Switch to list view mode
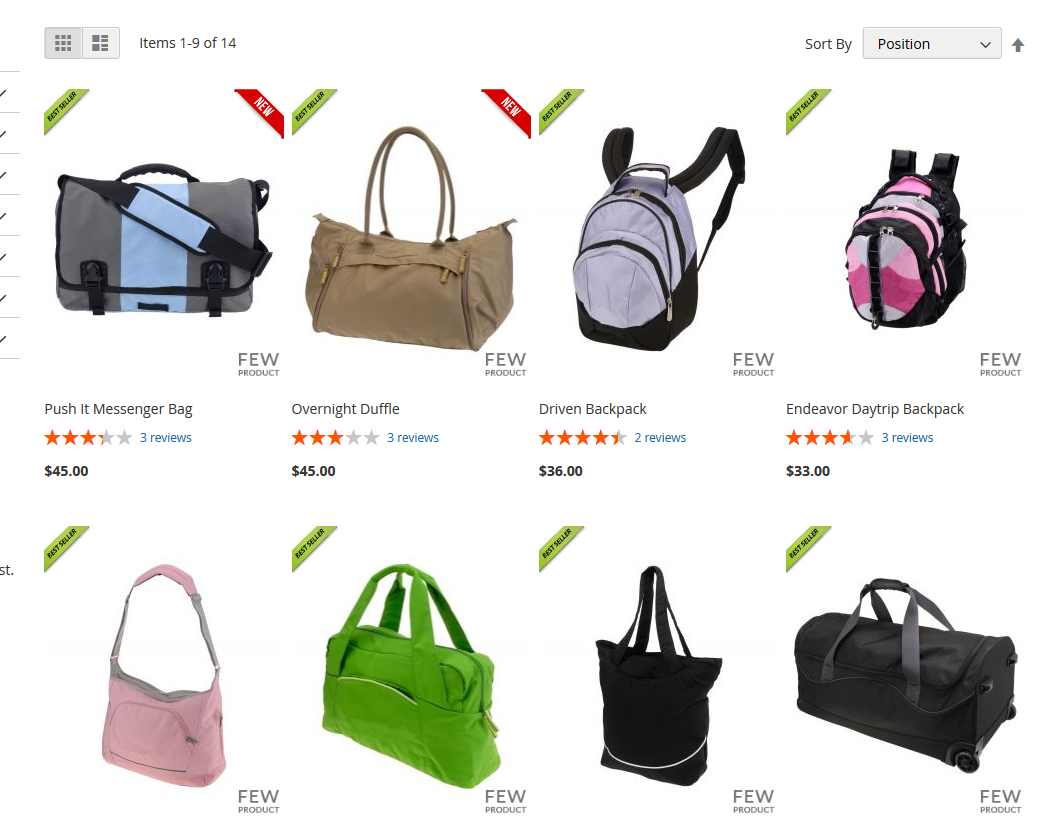The width and height of the screenshot is (1060, 828). (x=101, y=43)
